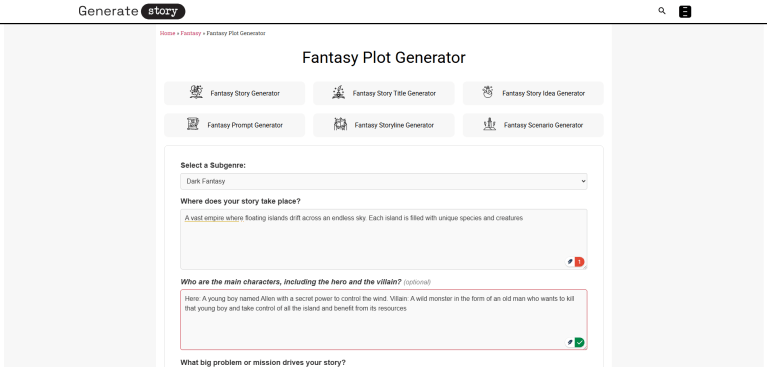
Task: Open the black hamburger menu icon
Action: point(685,11)
